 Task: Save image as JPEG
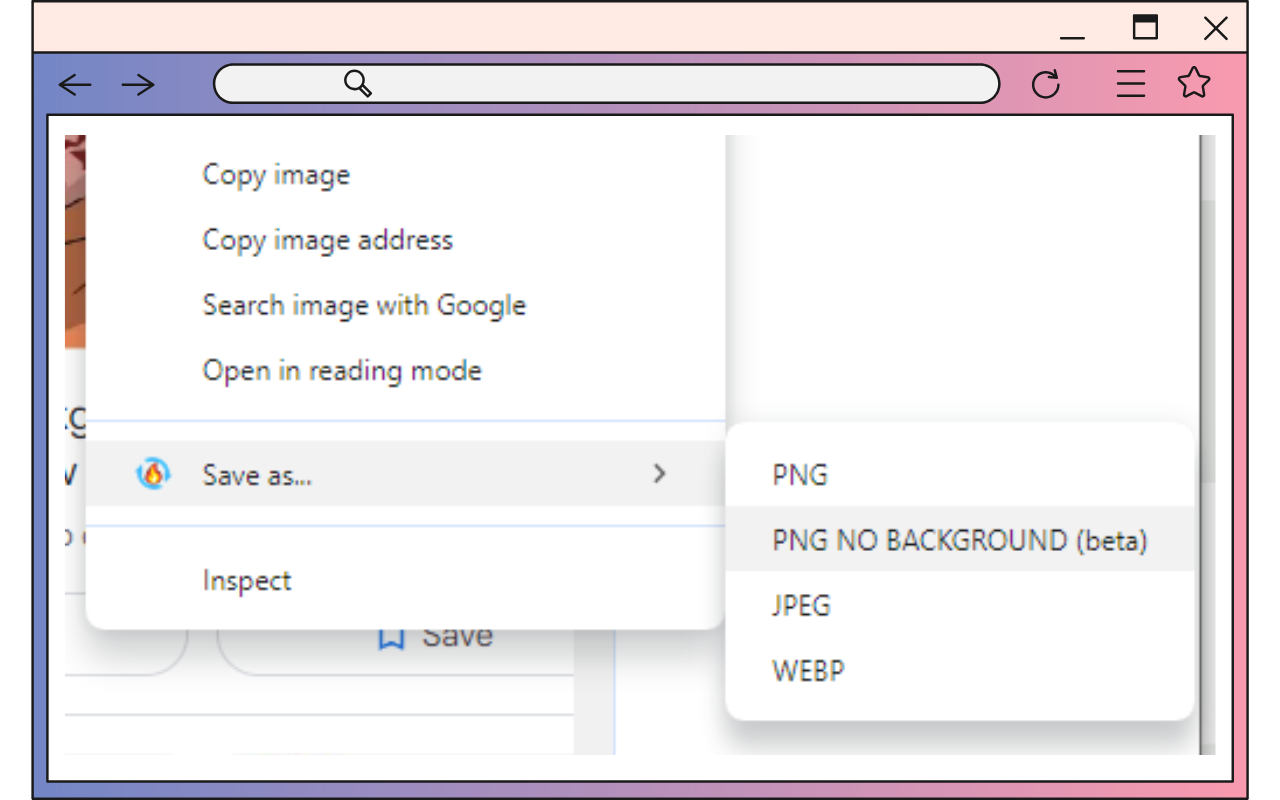(801, 605)
